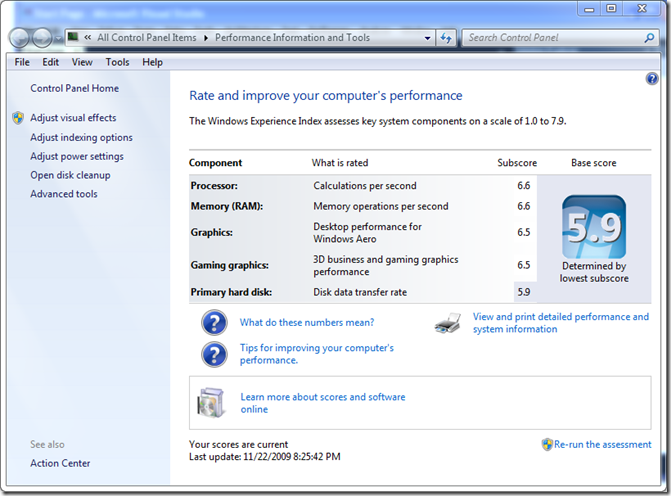Click the Back navigation arrow button
Screen dimensions: 671x496
[19, 38]
